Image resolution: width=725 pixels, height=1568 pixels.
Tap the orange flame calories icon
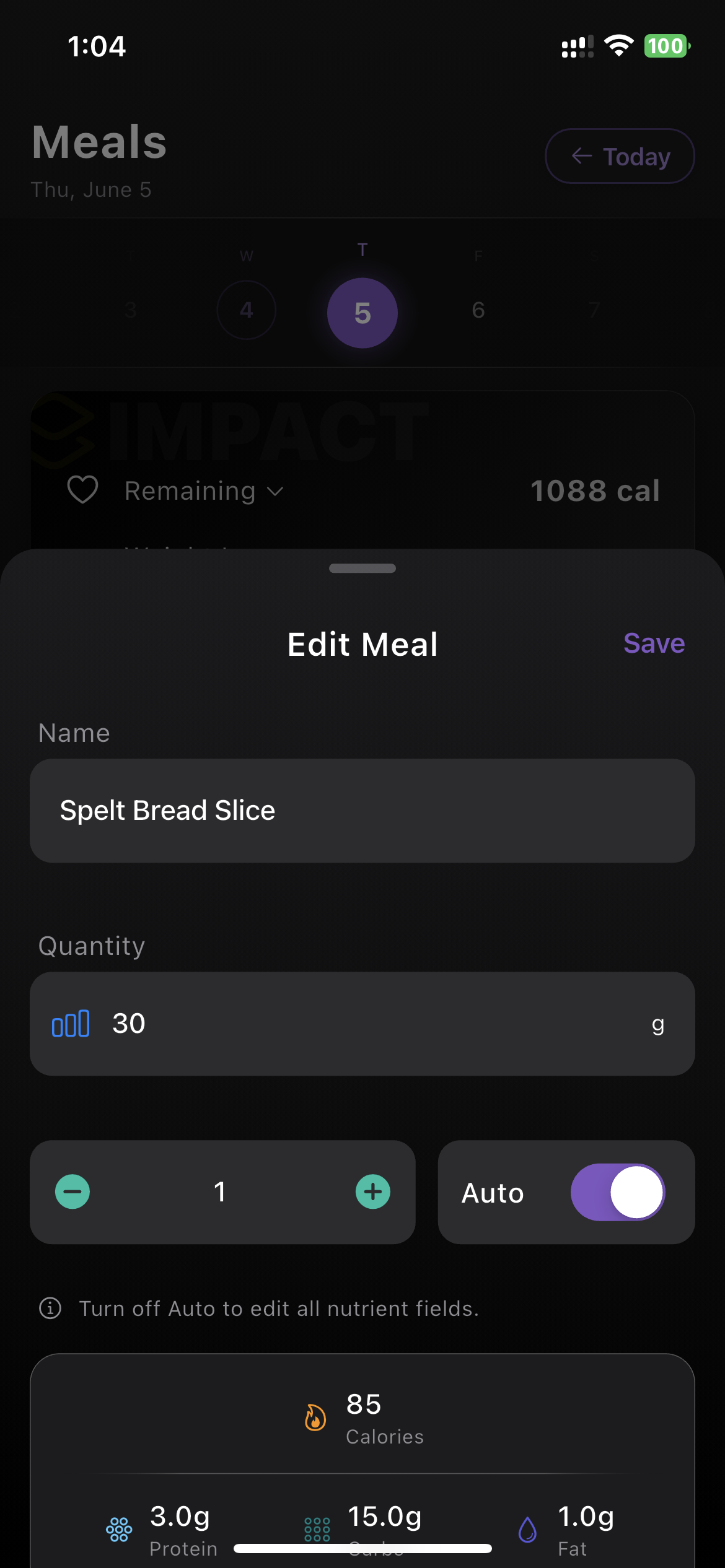coord(315,1417)
